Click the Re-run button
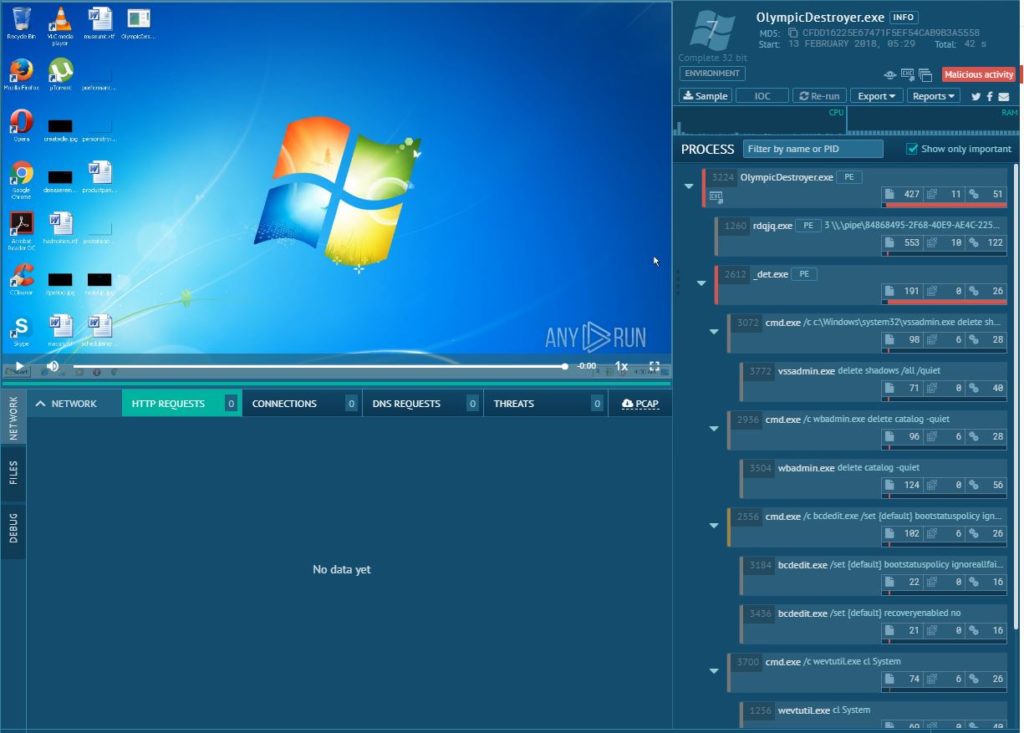This screenshot has height=733, width=1024. (819, 96)
